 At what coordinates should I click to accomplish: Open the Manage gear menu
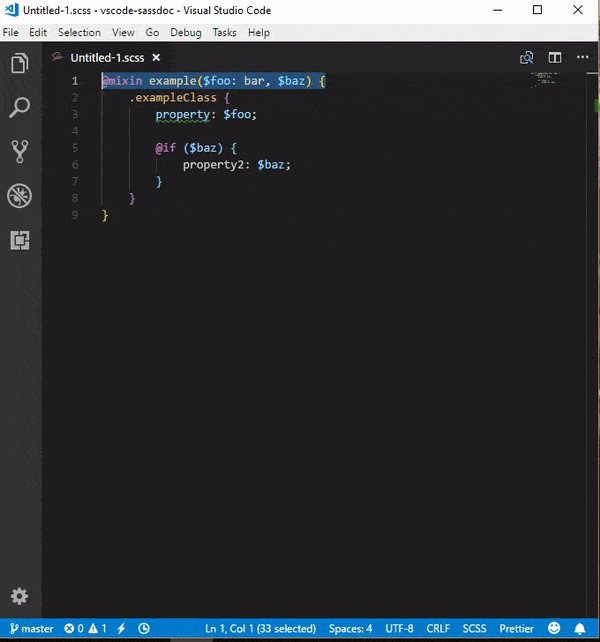(20, 596)
